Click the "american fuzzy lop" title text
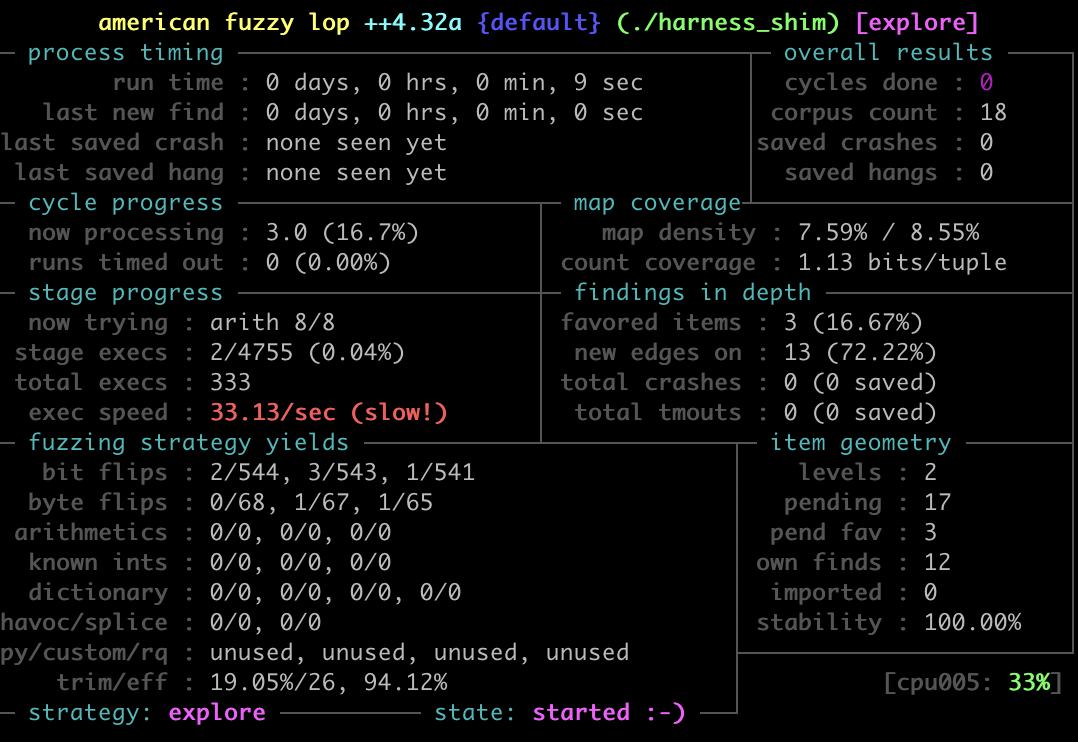The width and height of the screenshot is (1078, 742). (x=223, y=23)
